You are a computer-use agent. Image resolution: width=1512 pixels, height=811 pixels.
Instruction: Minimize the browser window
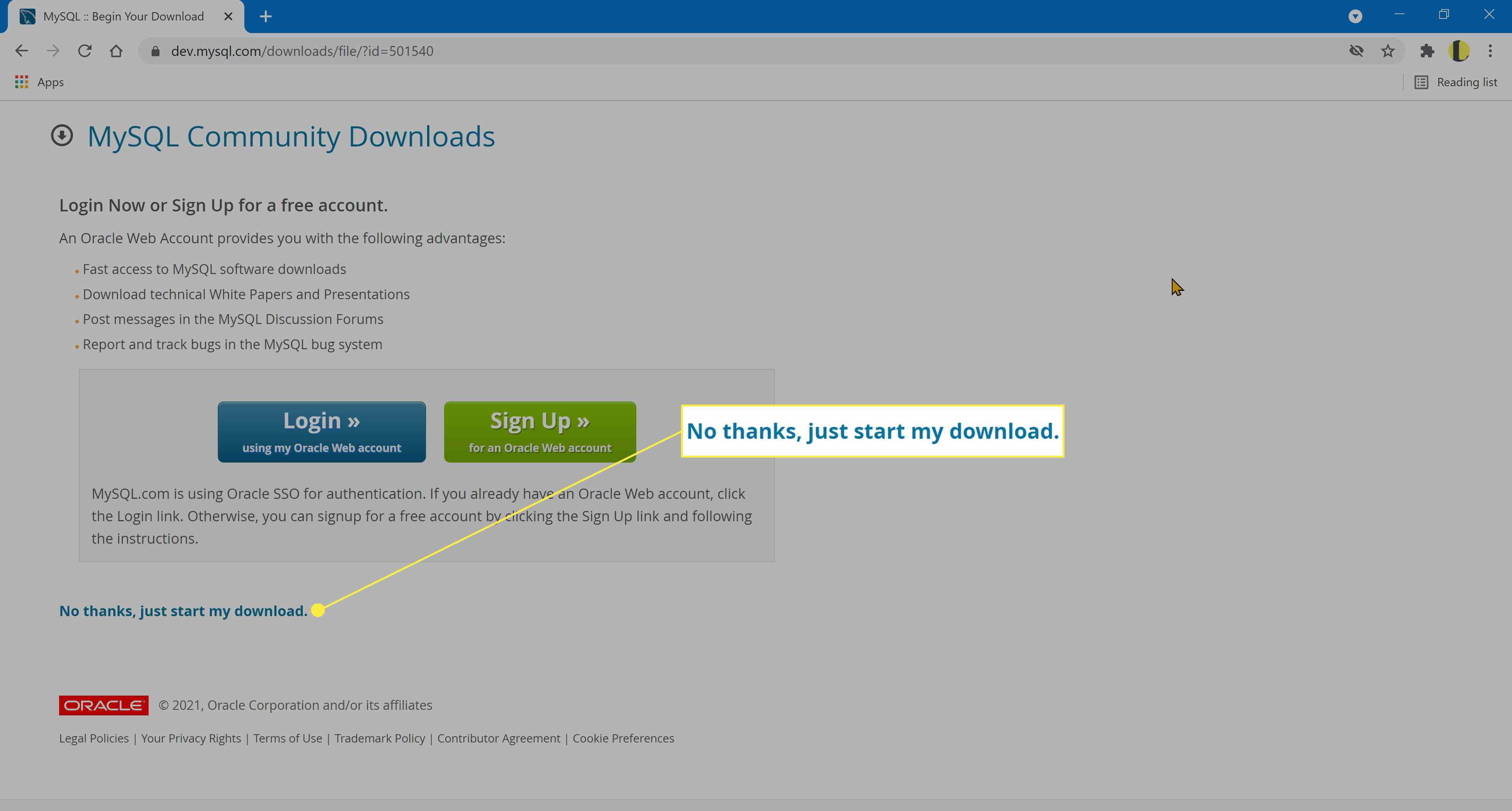[1400, 14]
